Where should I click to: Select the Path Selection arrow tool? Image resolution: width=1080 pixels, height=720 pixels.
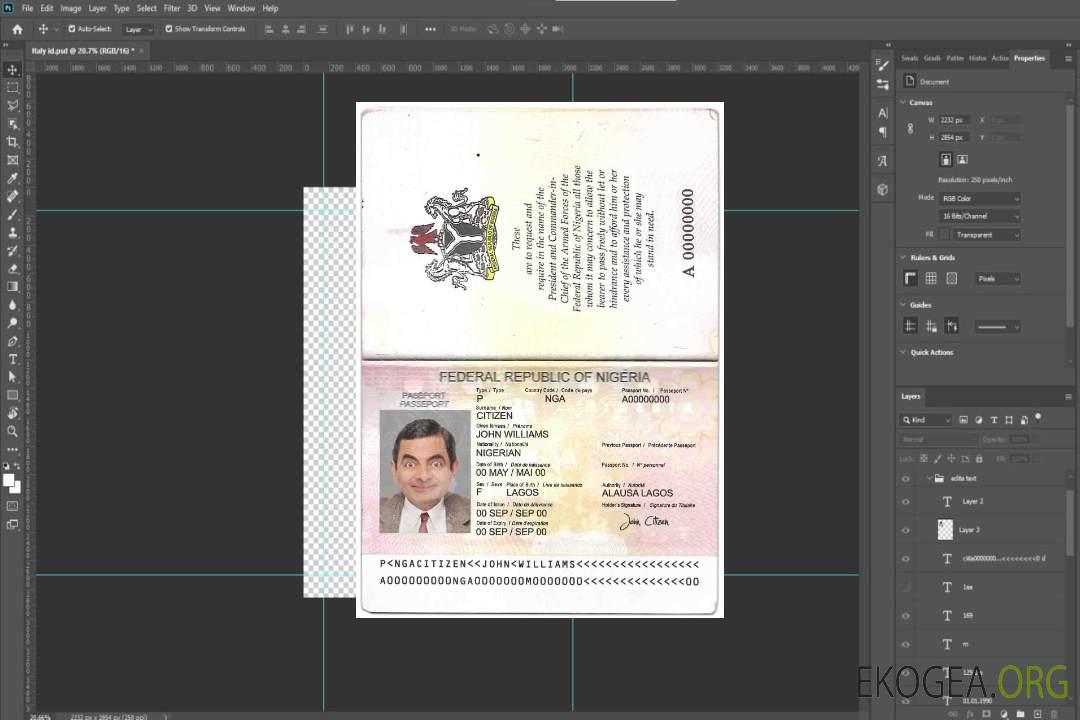tap(12, 377)
